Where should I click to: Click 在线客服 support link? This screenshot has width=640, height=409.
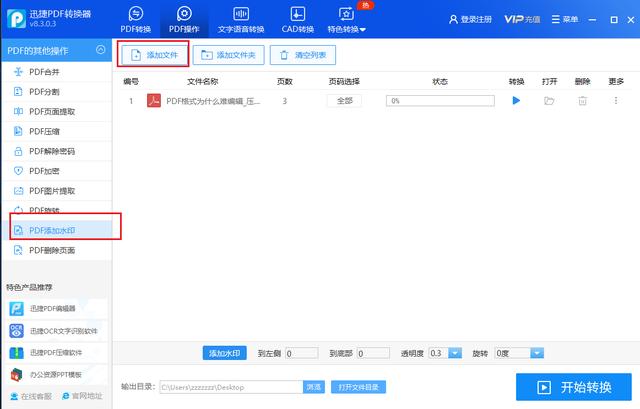31,396
